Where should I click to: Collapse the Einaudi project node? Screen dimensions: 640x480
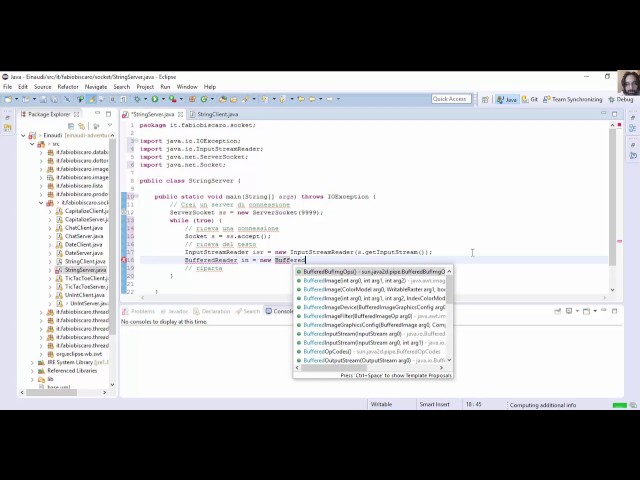(23, 136)
